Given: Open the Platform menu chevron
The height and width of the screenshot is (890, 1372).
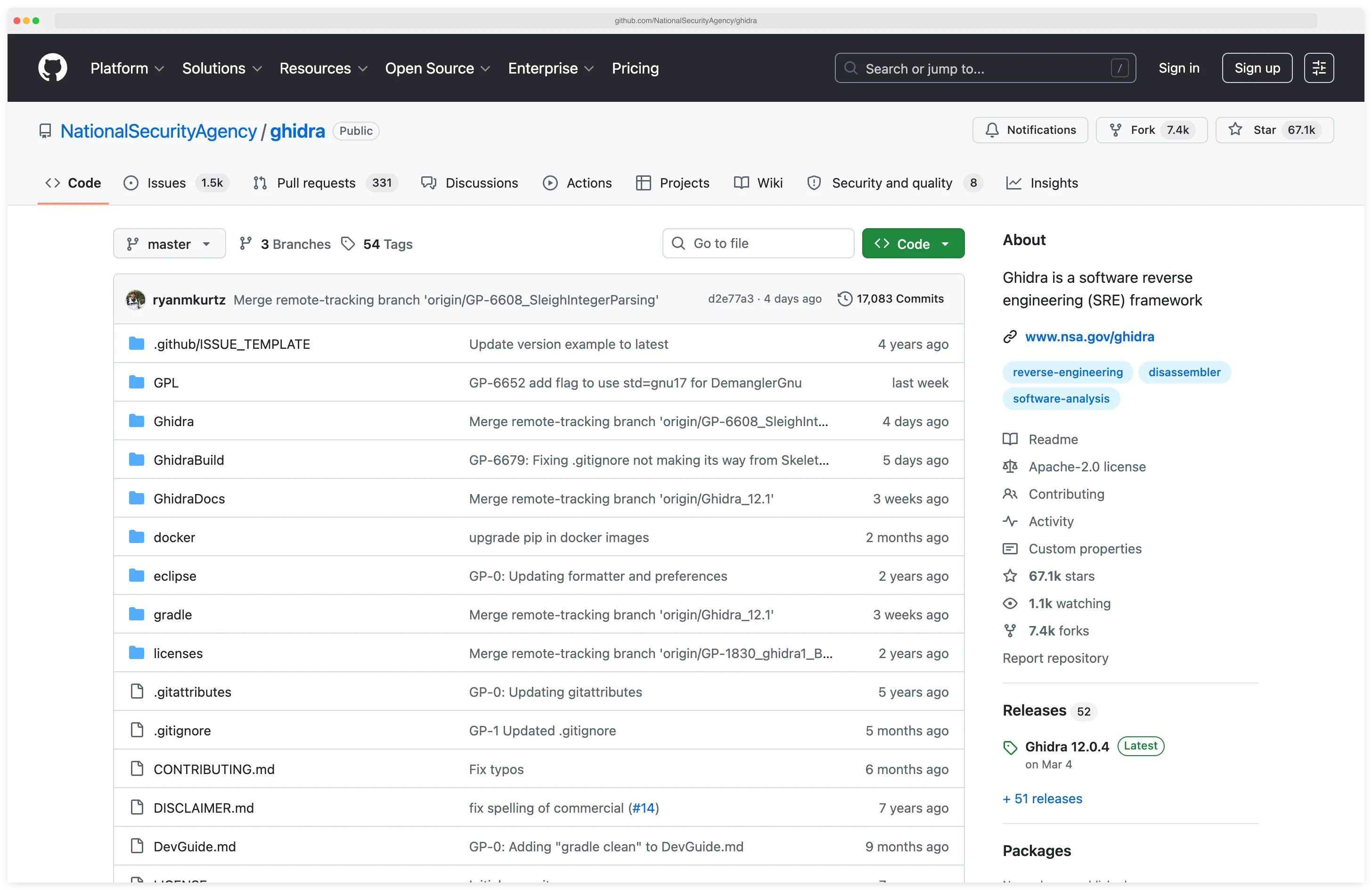Looking at the screenshot, I should 160,68.
